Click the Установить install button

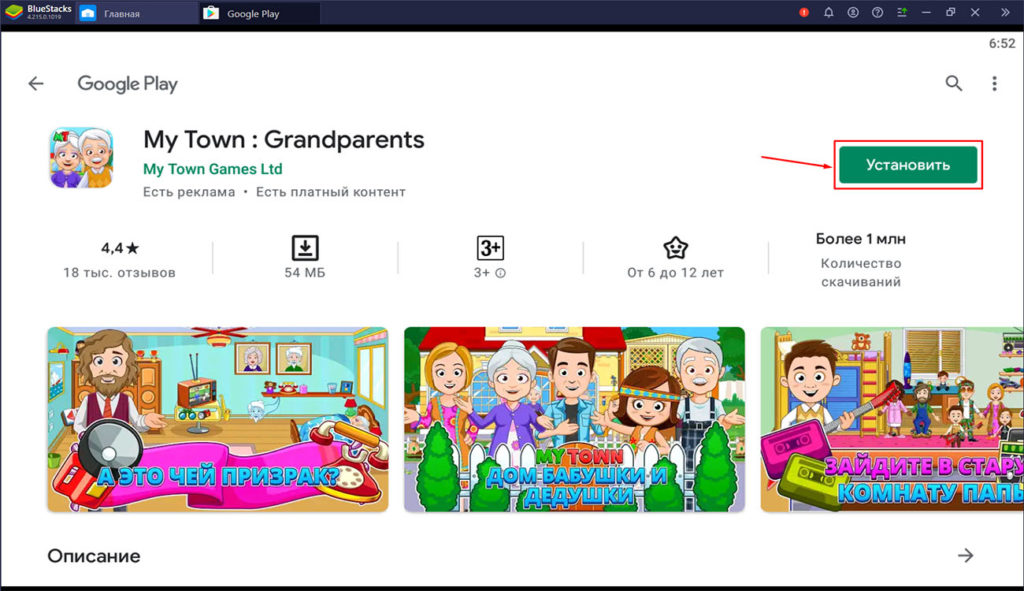pyautogui.click(x=908, y=165)
